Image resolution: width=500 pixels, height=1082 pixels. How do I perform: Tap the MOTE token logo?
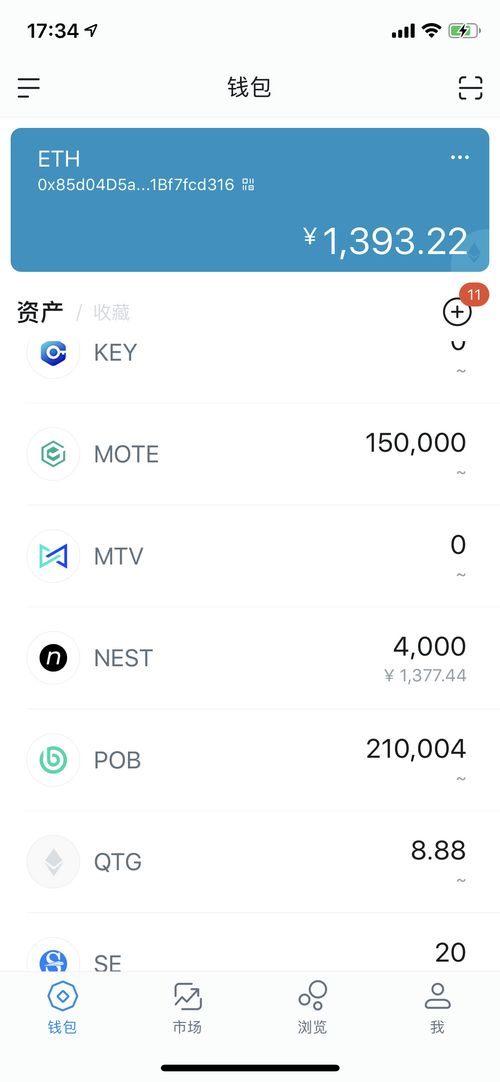pyautogui.click(x=53, y=454)
